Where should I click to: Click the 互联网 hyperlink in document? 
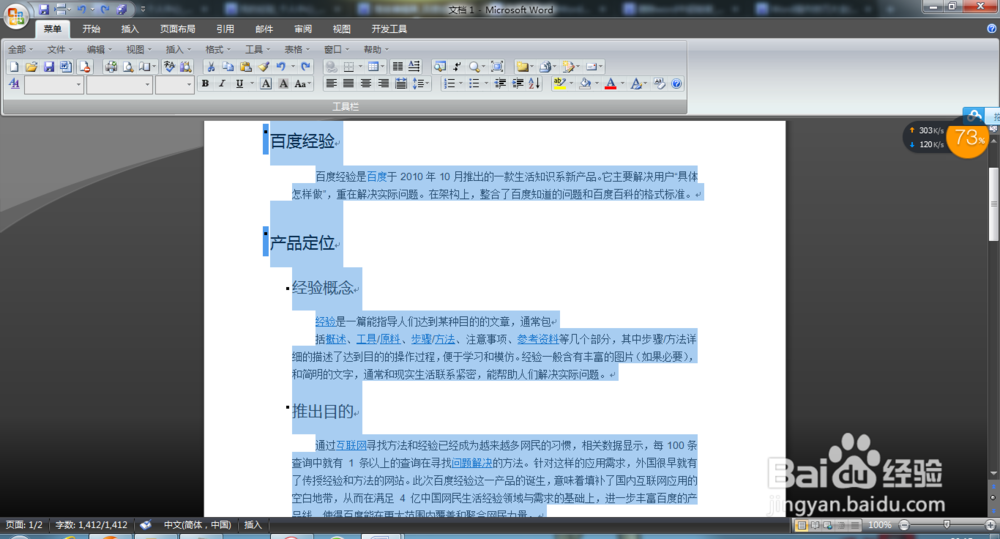pos(351,445)
